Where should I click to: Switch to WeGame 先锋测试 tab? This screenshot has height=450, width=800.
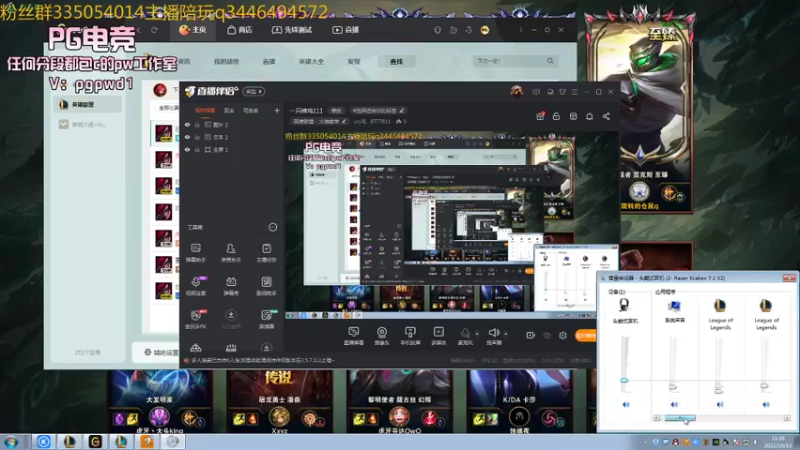coord(292,30)
